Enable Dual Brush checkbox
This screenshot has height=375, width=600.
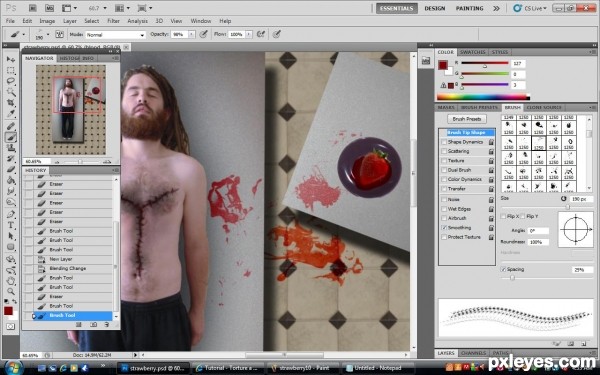pos(444,170)
